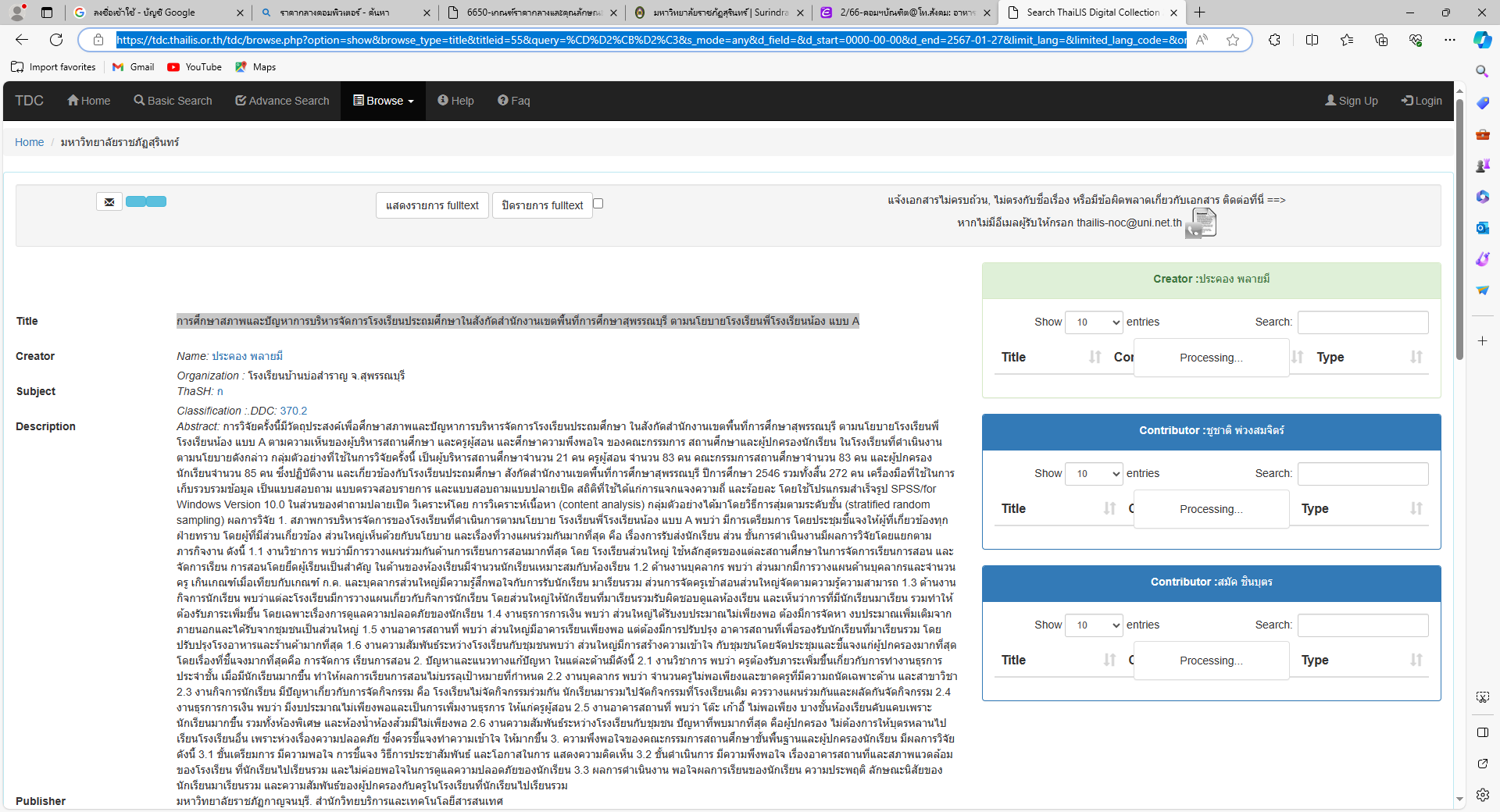Open entries dropdown in Creator panel

tap(1094, 322)
